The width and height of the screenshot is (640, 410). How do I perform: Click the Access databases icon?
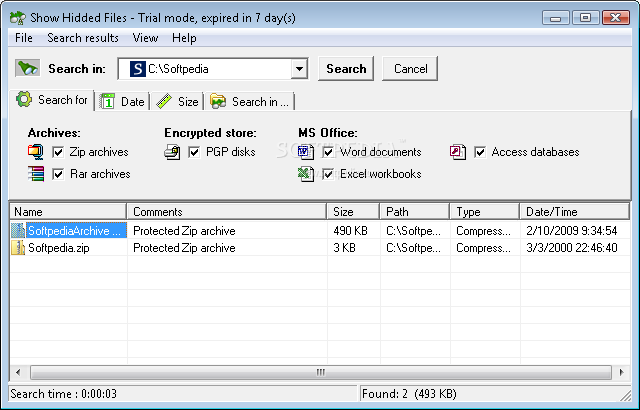tap(458, 152)
